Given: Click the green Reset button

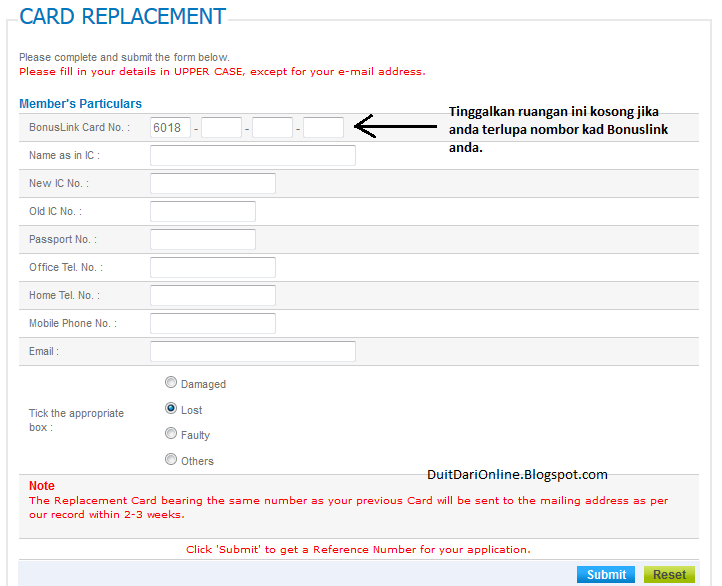Looking at the screenshot, I should (669, 574).
